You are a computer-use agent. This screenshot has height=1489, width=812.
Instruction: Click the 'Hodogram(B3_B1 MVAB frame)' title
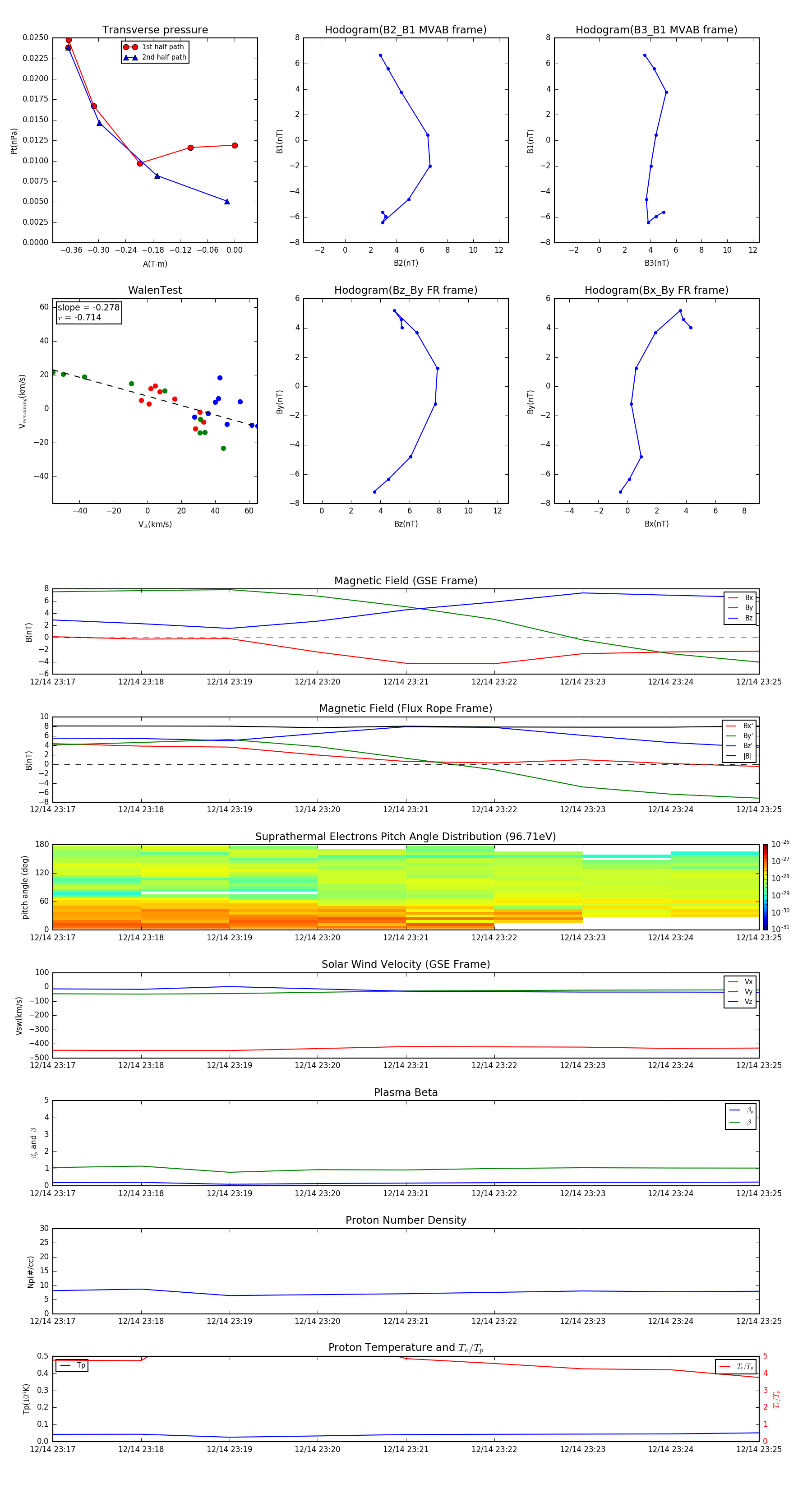coord(656,30)
